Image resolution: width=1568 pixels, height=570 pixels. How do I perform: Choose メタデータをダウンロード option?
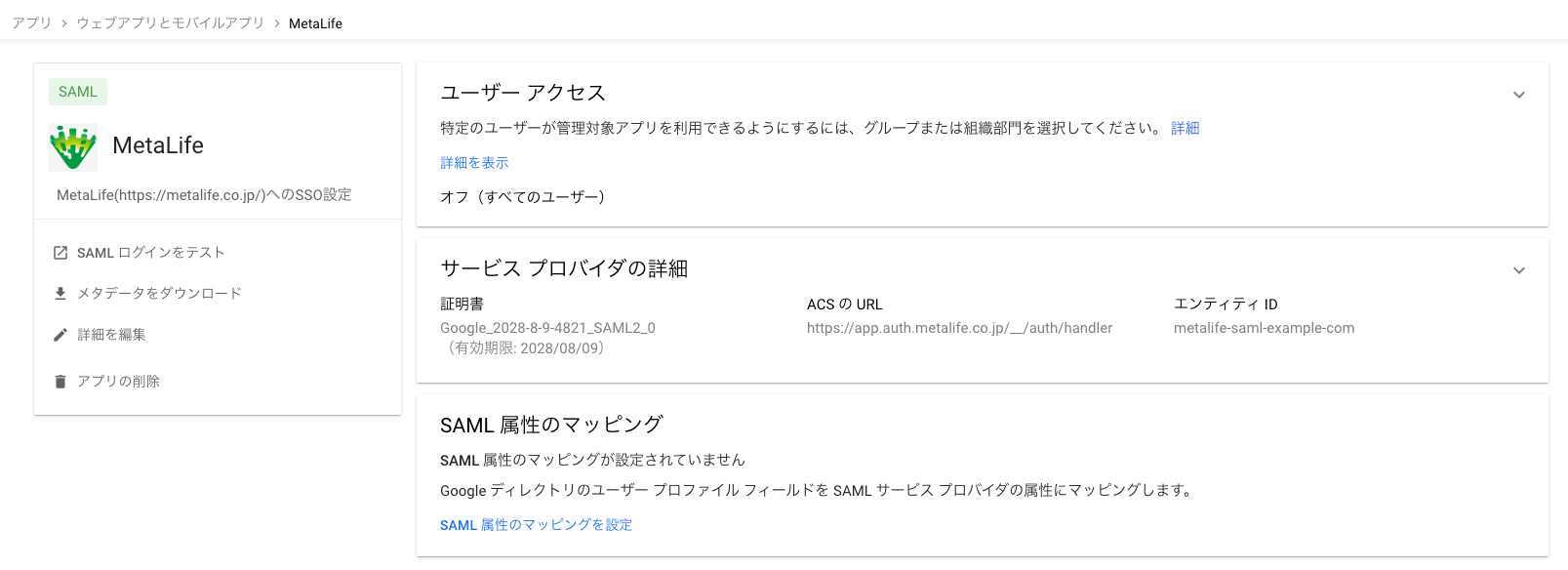coord(159,293)
